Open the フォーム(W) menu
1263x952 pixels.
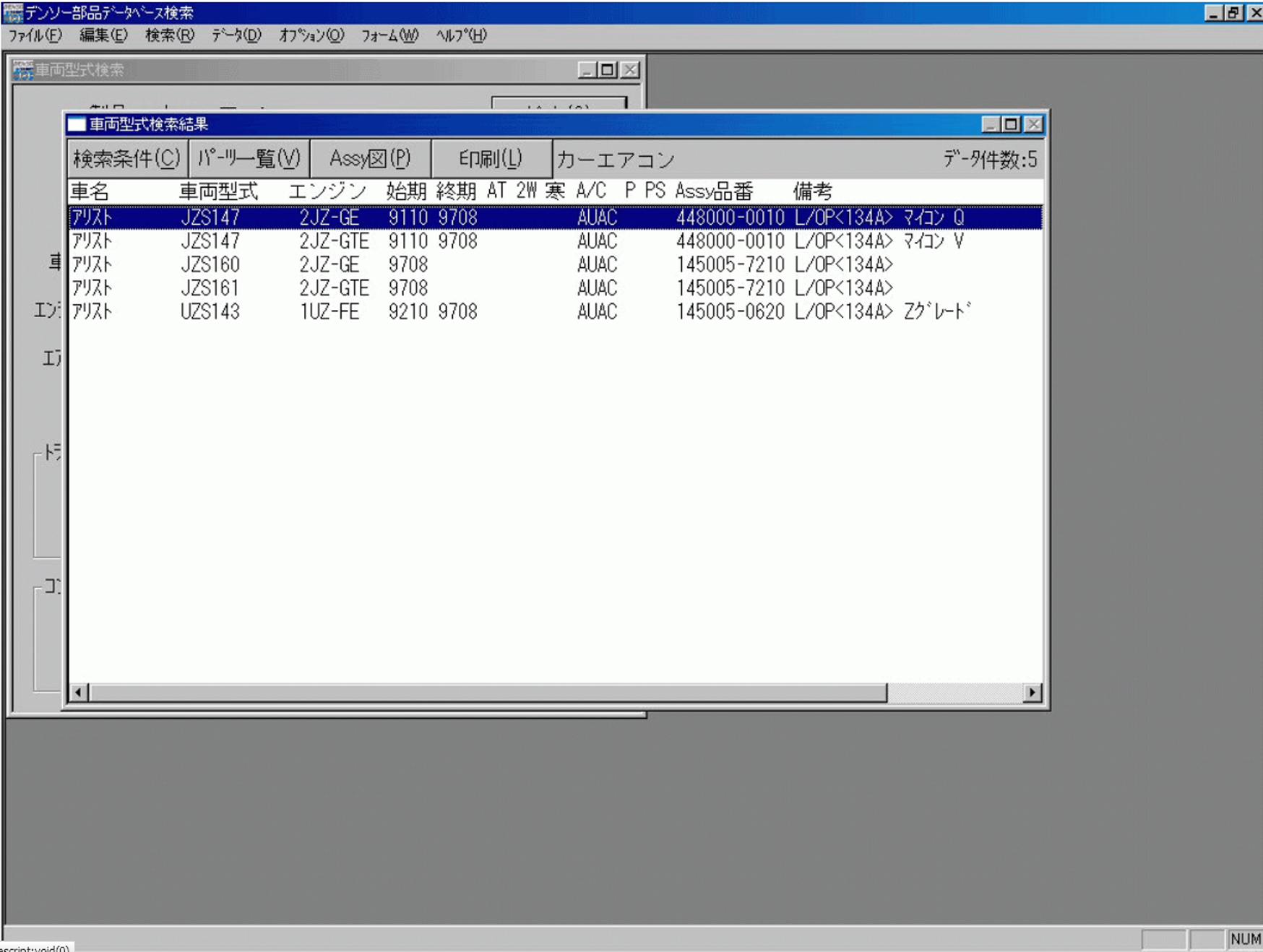pyautogui.click(x=389, y=35)
